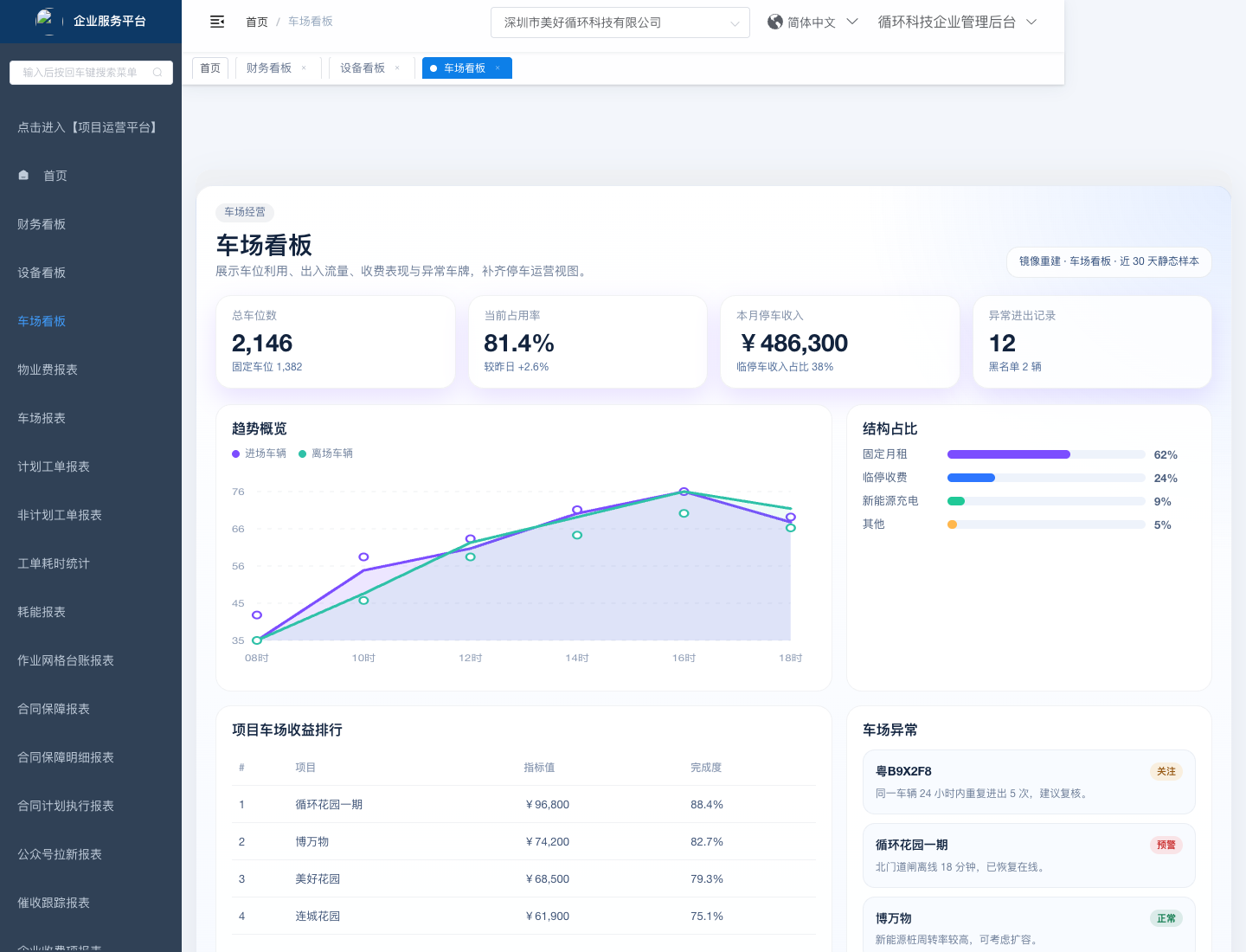
Task: Toggle the 进场车辆 legend series
Action: (260, 453)
